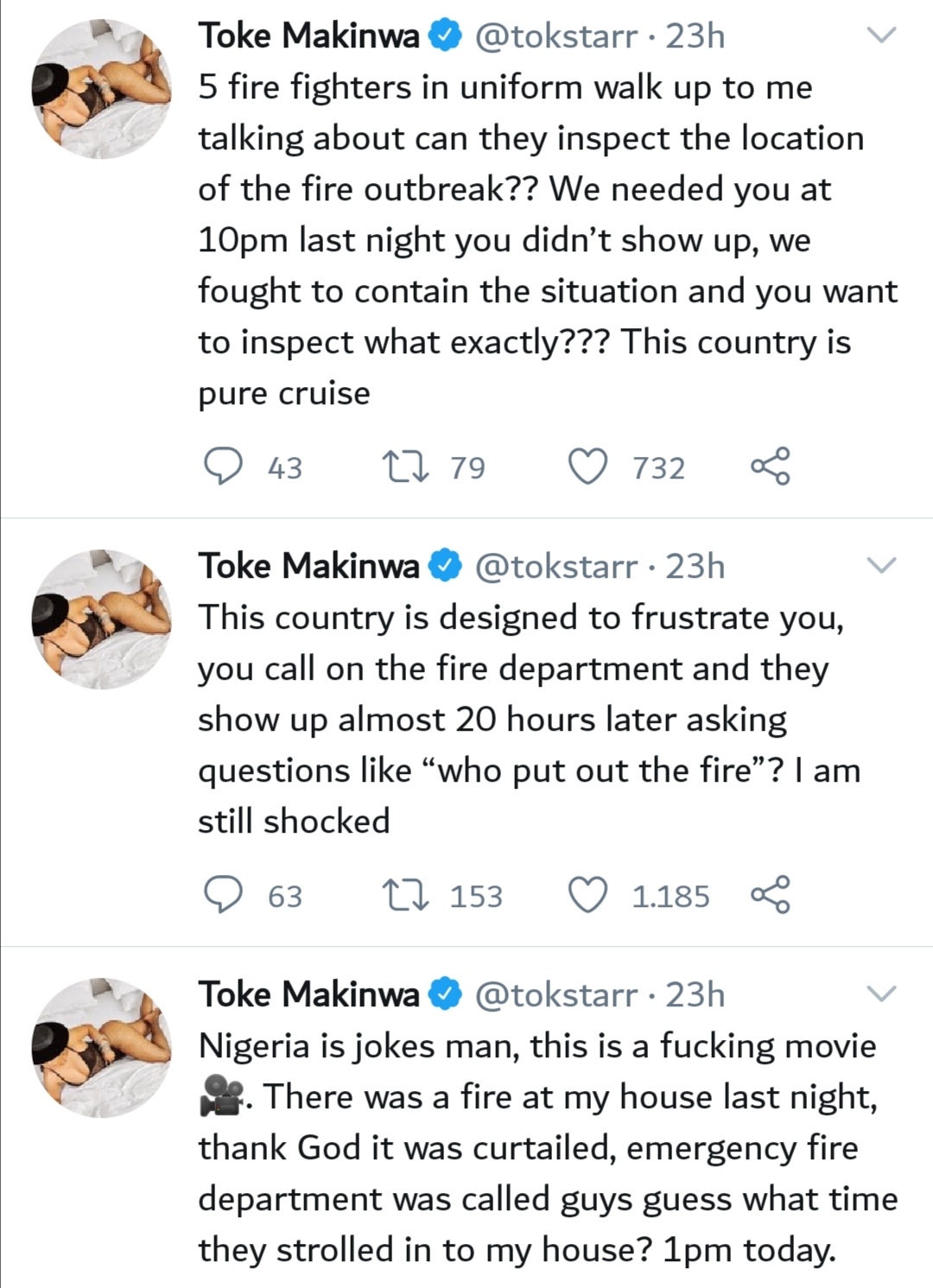The image size is (933, 1288).
Task: Open profile picture on second tweet
Action: [x=101, y=619]
